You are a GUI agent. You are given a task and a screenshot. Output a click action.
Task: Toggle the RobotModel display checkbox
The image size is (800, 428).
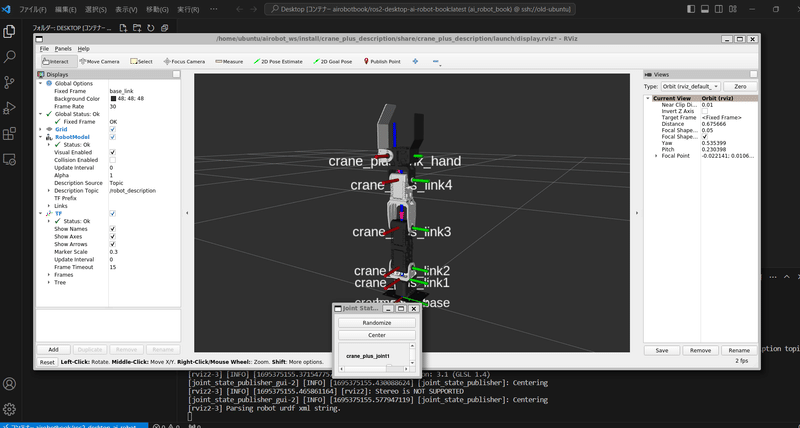(112, 137)
